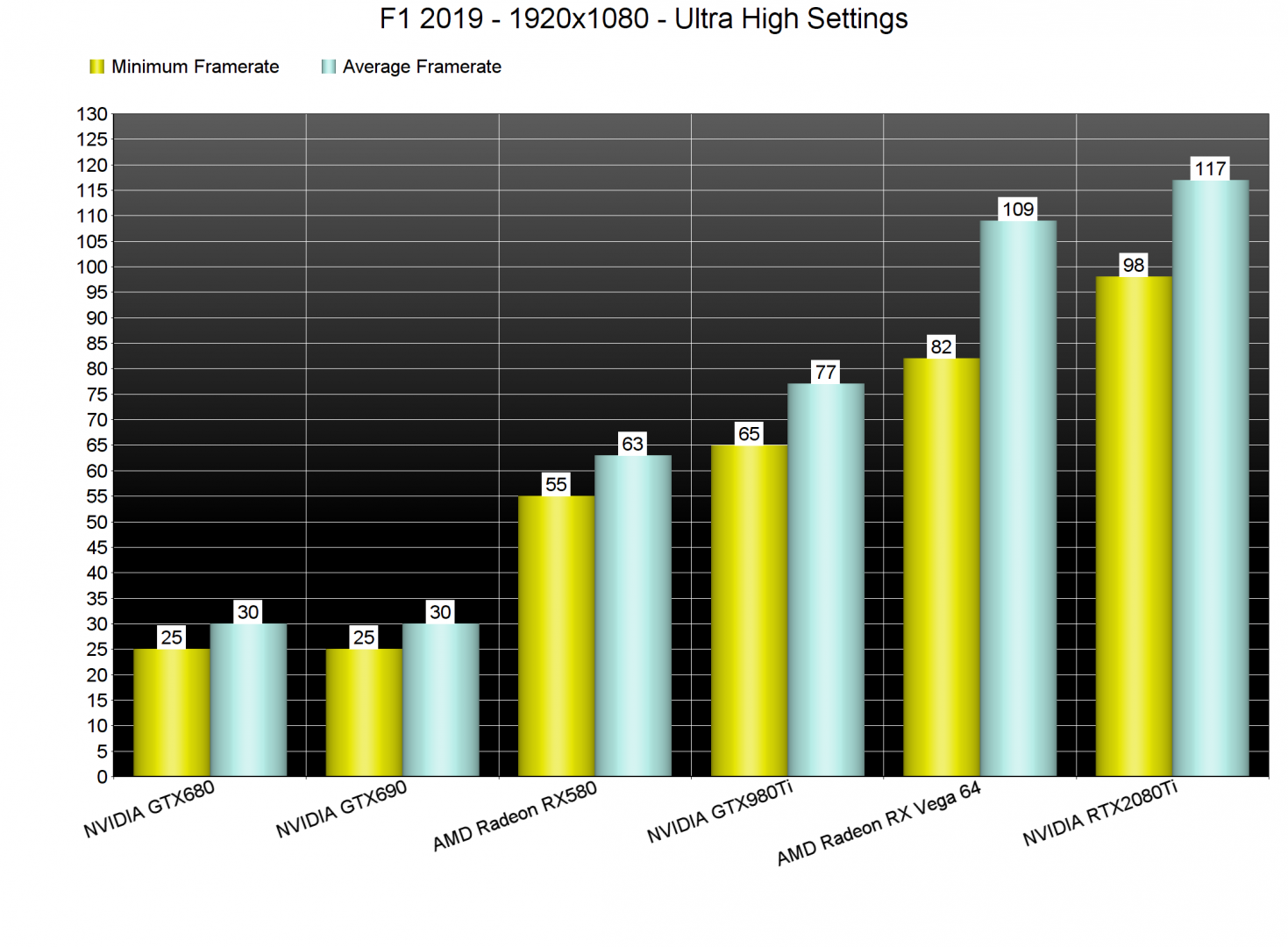Click the 117 data label on RTX2080Ti
Viewport: 1288px width, 947px height.
pyautogui.click(x=1210, y=168)
